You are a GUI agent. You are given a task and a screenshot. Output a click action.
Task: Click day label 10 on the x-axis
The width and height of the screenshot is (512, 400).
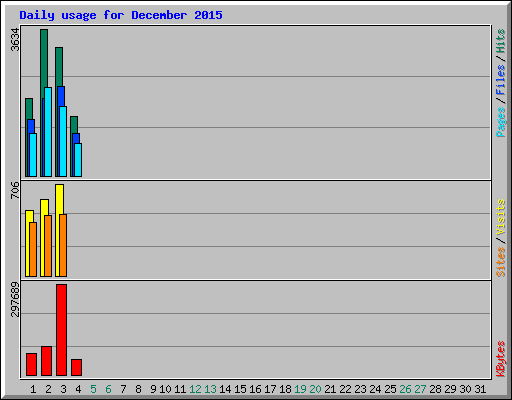pyautogui.click(x=165, y=389)
